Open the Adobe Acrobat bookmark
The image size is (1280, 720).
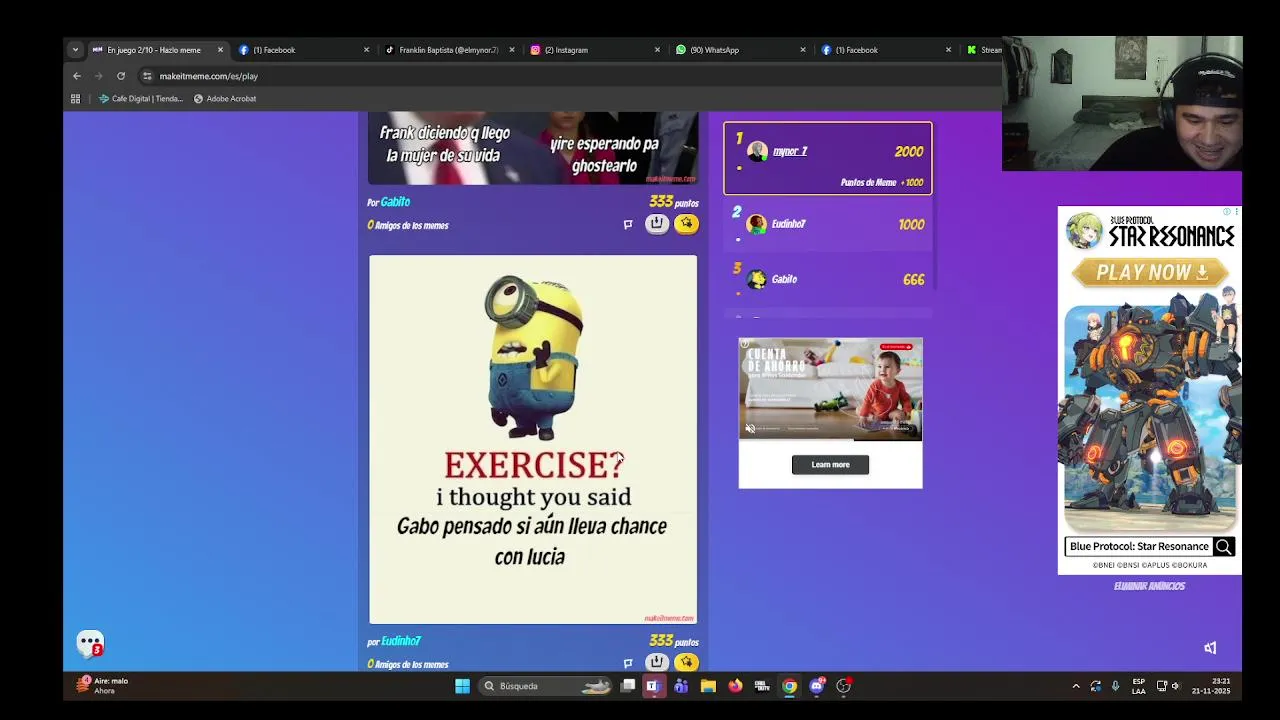pyautogui.click(x=225, y=99)
